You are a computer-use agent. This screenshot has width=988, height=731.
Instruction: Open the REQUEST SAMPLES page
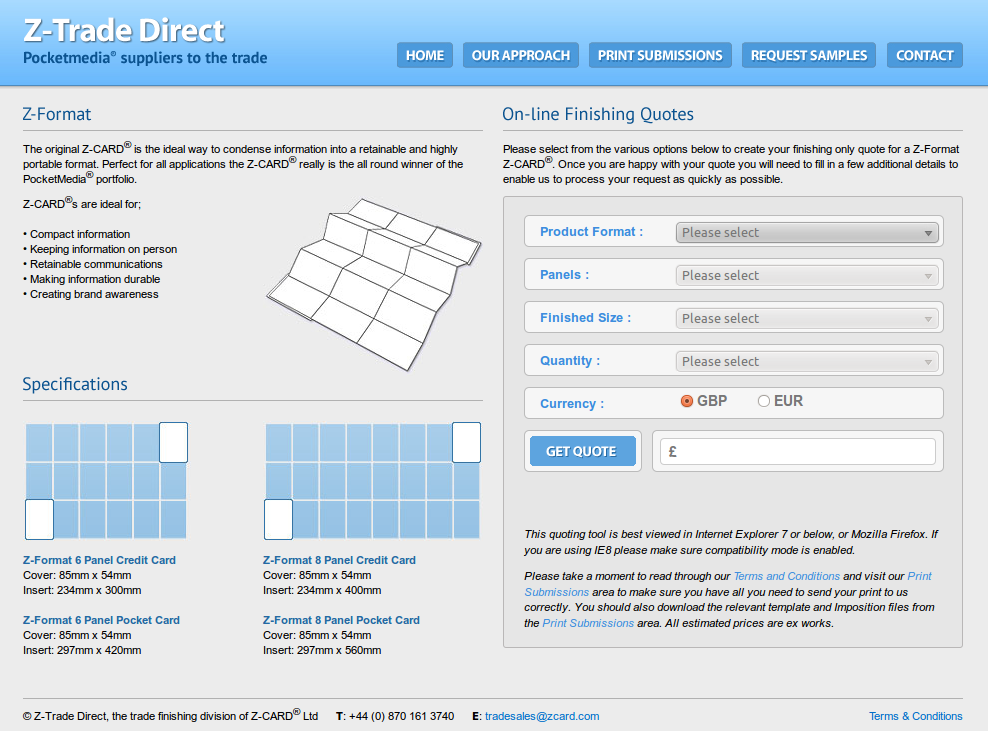[809, 55]
